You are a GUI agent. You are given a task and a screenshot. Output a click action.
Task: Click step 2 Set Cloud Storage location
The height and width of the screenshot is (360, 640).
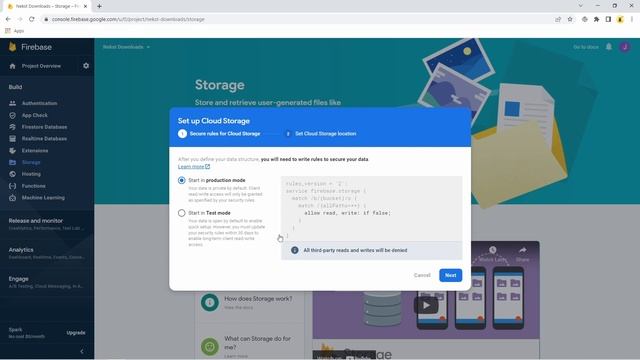point(320,133)
